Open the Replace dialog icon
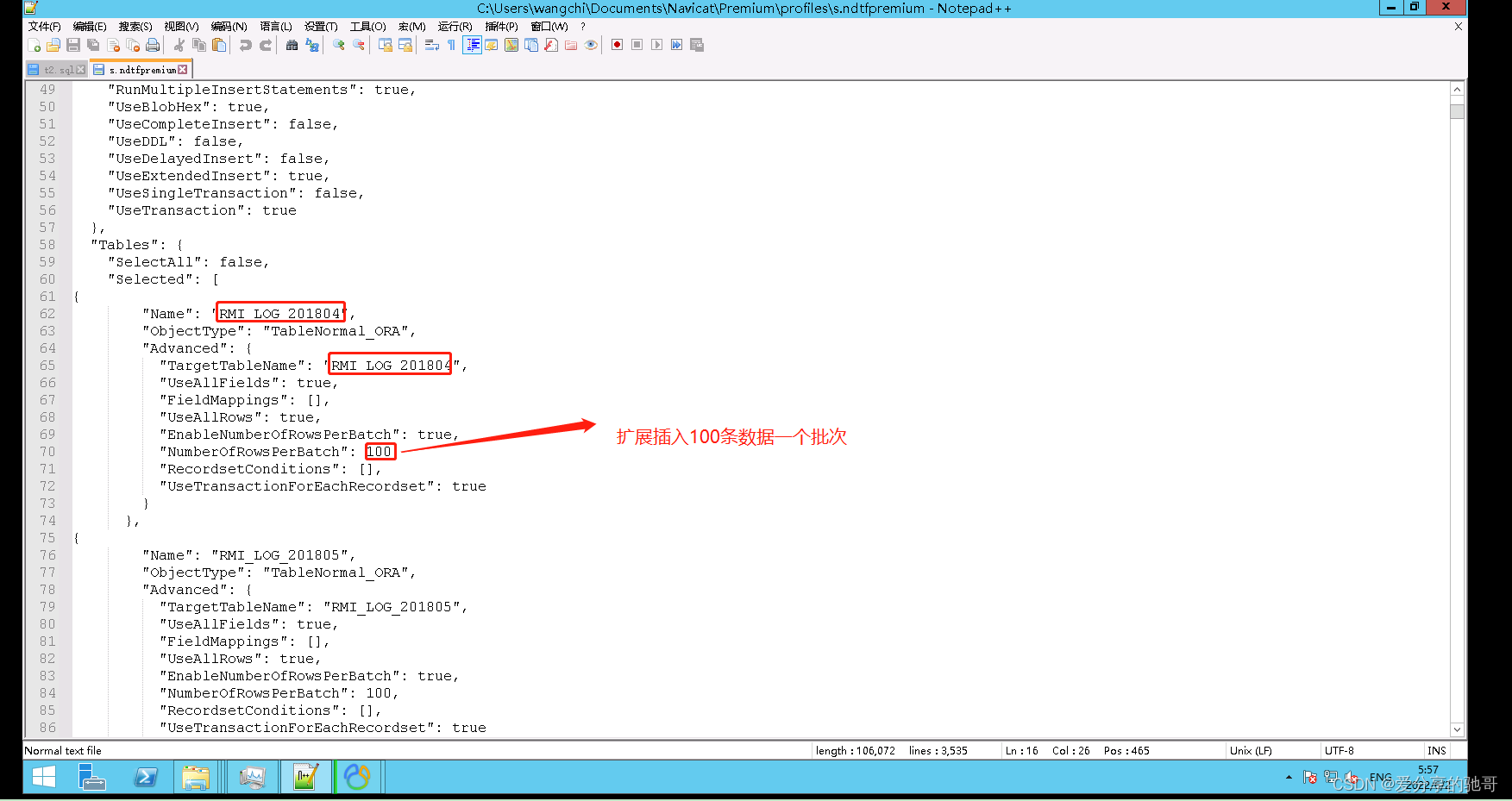Screen dimensions: 1512x801 tap(312, 45)
